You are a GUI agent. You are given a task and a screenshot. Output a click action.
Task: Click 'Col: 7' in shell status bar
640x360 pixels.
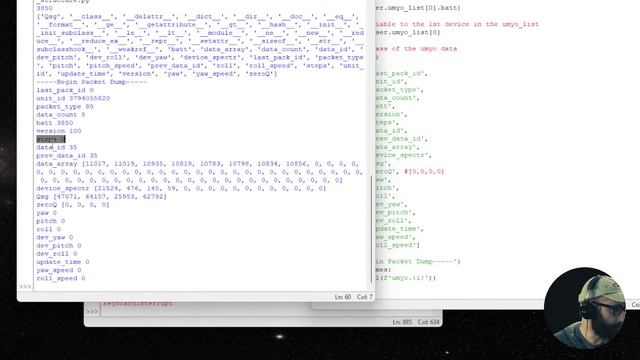[x=365, y=297]
